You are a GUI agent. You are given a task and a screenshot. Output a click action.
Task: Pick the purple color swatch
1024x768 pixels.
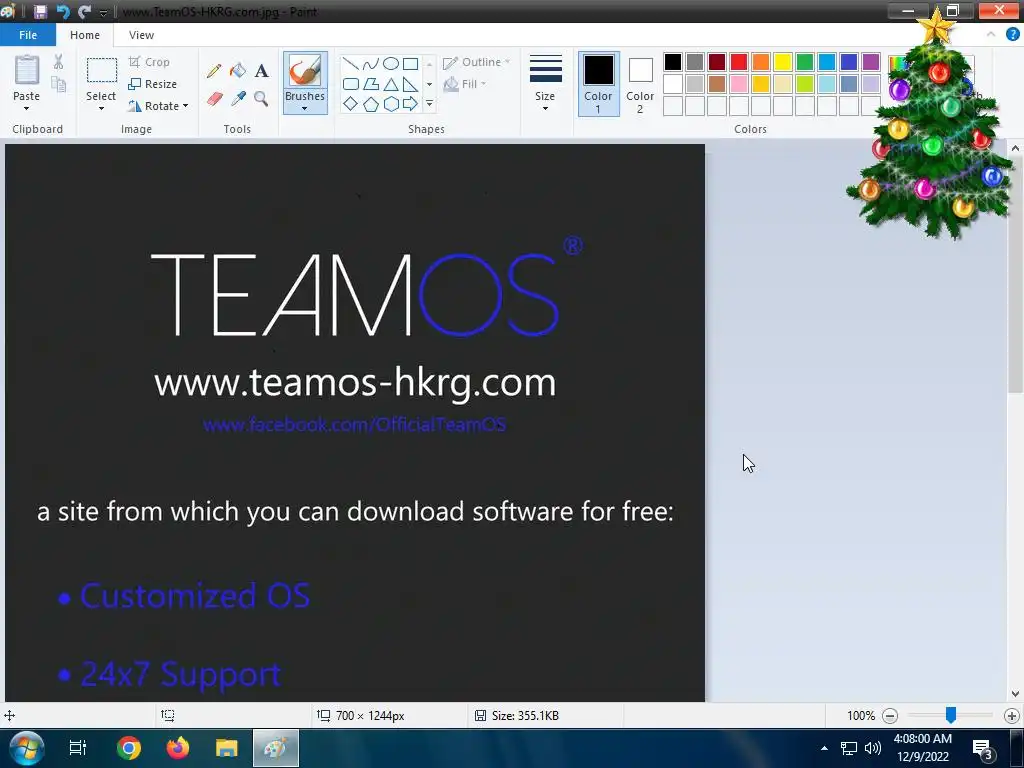pos(871,62)
